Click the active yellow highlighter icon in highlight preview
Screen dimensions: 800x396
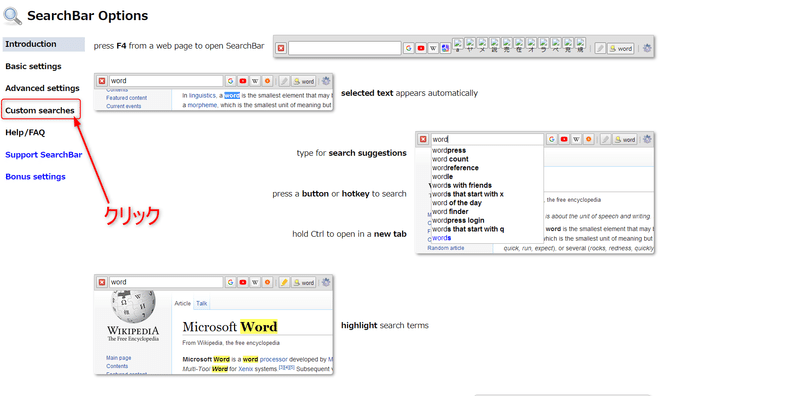[x=284, y=282]
